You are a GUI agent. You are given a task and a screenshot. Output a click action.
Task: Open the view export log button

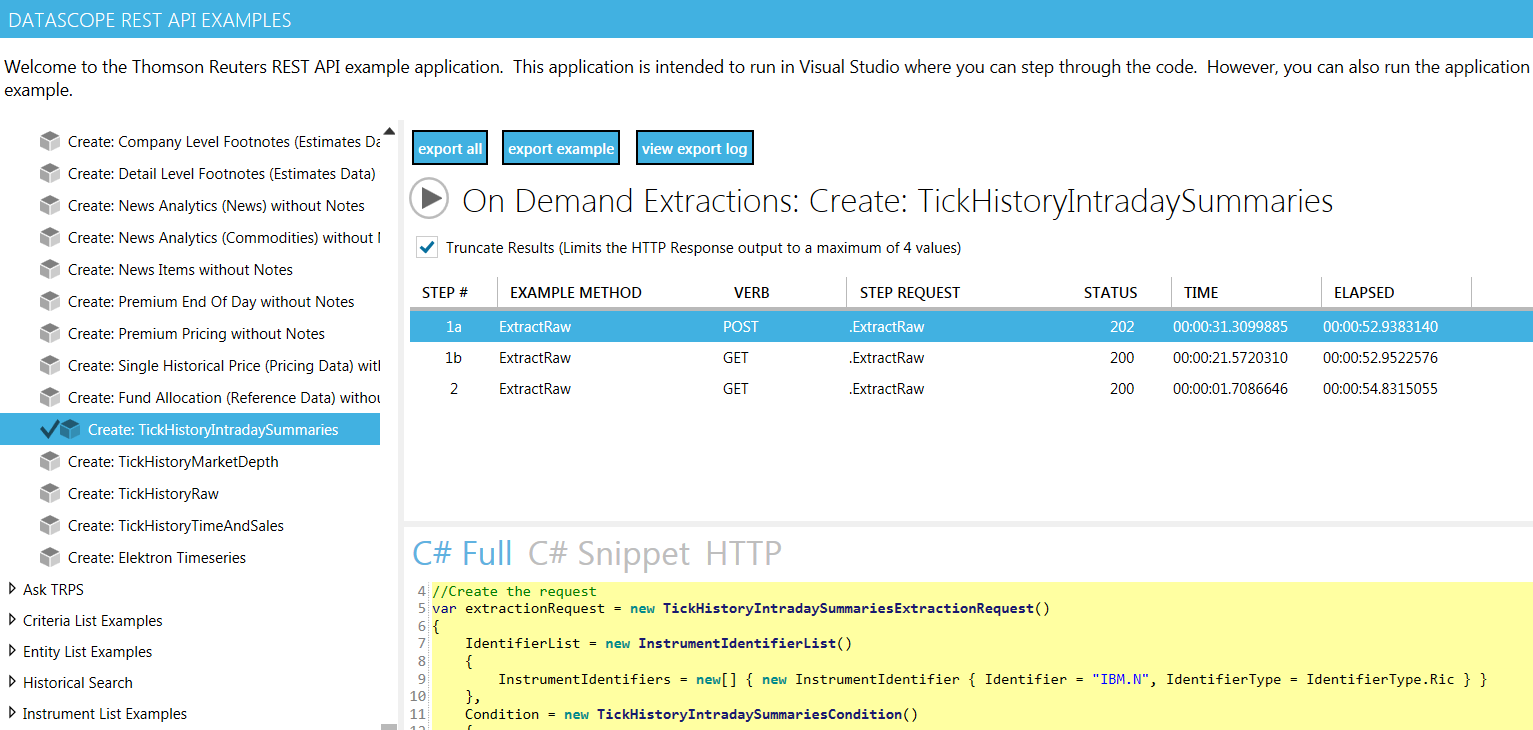694,148
